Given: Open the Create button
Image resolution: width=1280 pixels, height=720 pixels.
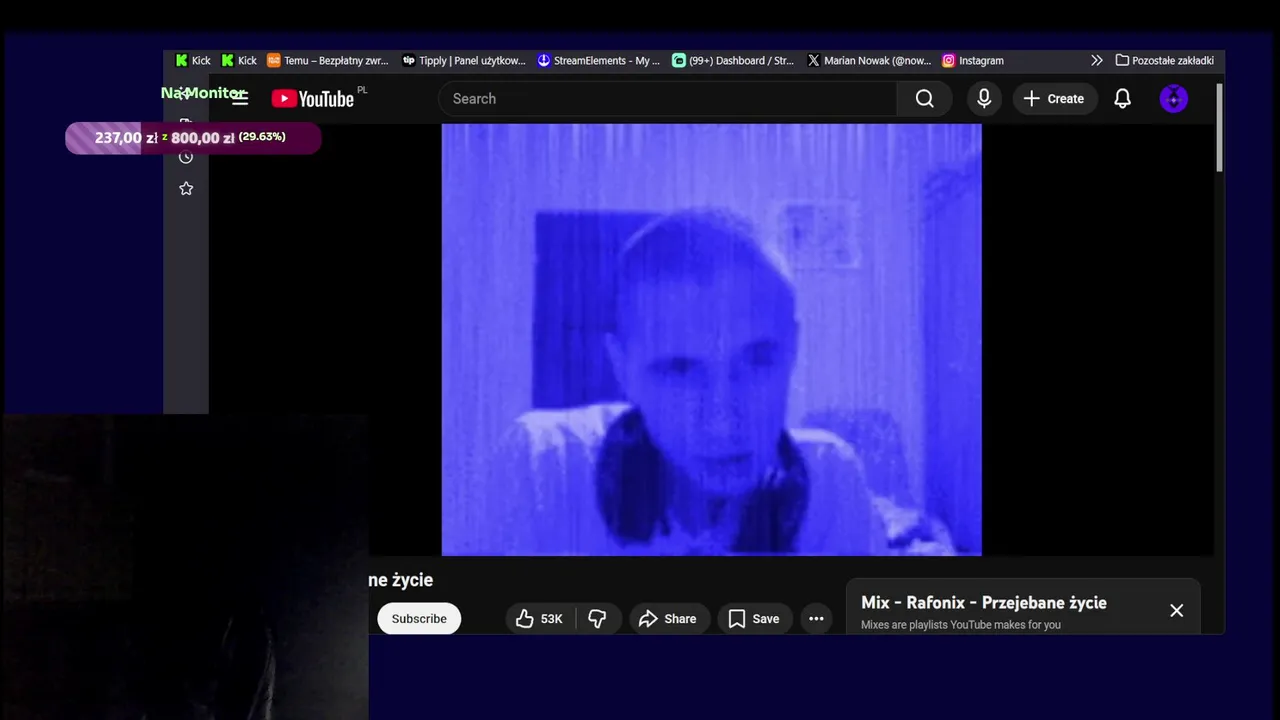Looking at the screenshot, I should pyautogui.click(x=1055, y=98).
